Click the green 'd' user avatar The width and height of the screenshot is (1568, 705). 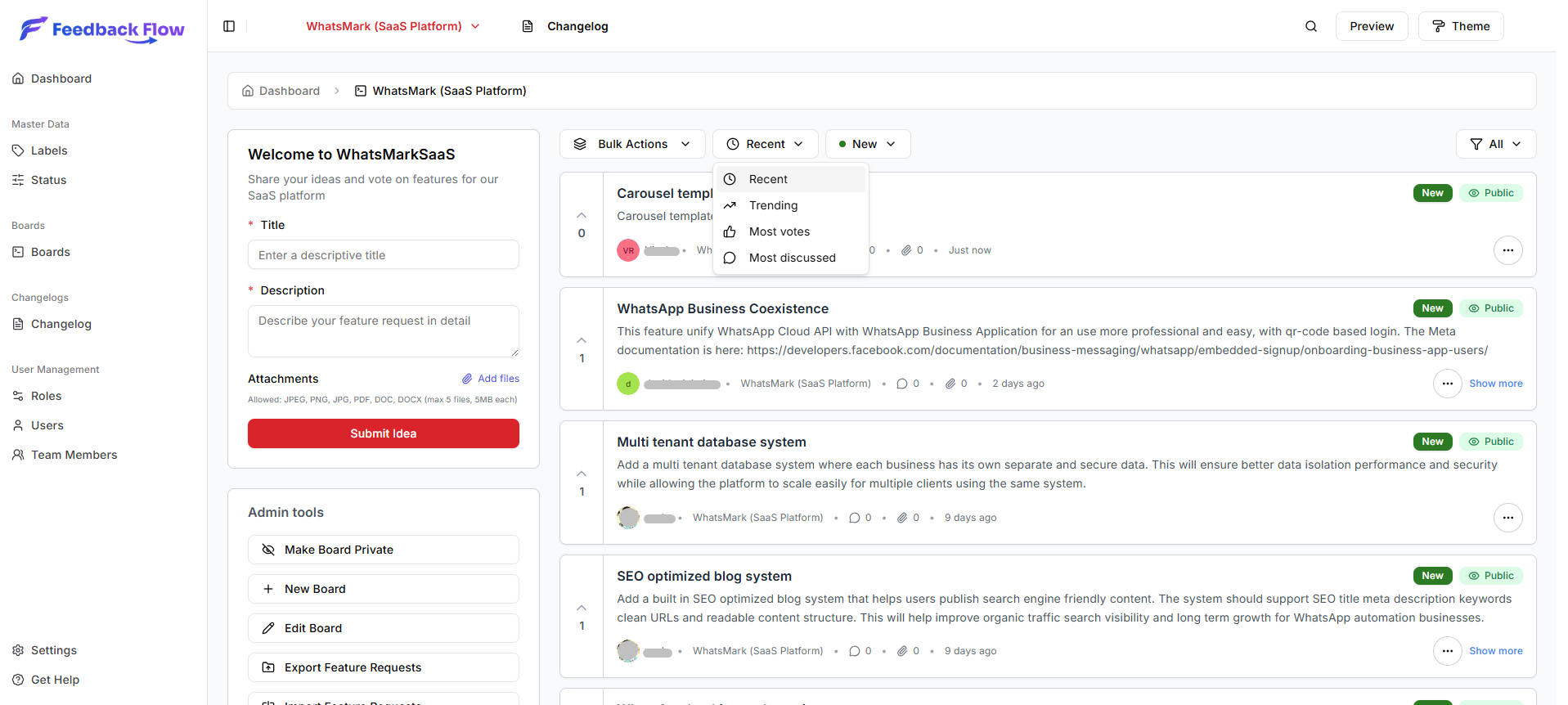[x=628, y=384]
